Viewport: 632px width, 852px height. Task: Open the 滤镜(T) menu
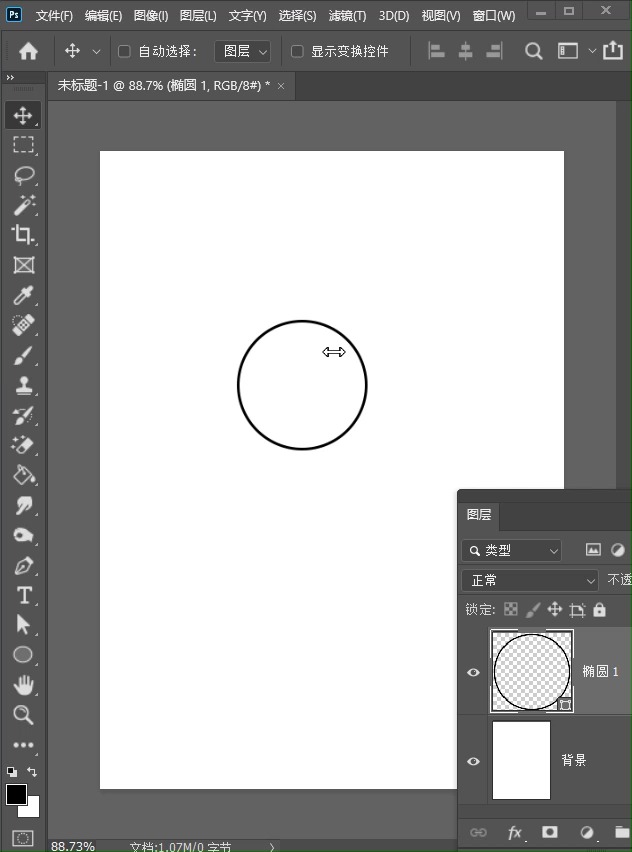point(347,16)
